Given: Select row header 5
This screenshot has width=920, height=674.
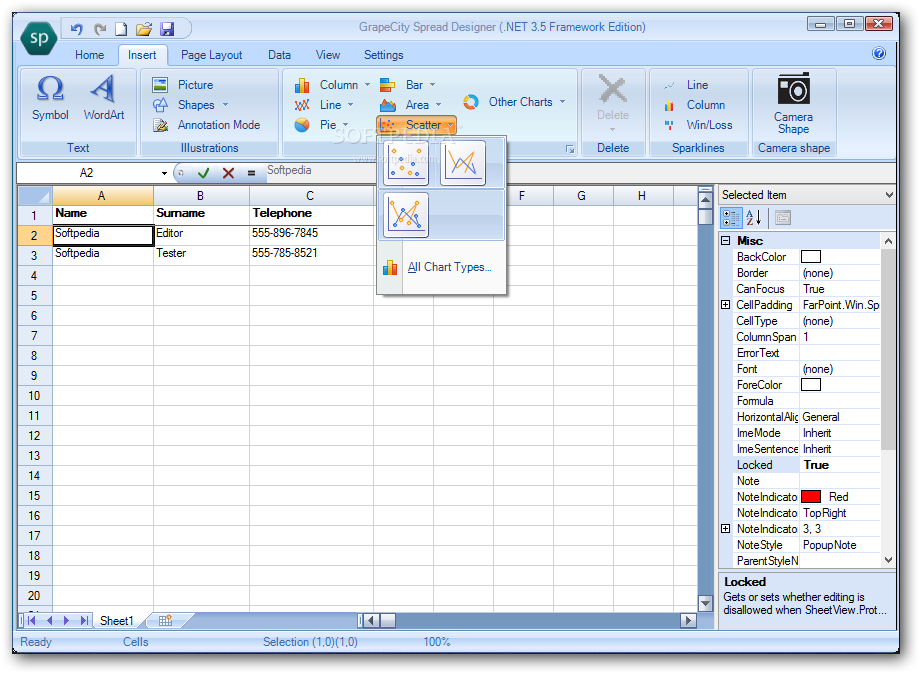Looking at the screenshot, I should pyautogui.click(x=34, y=296).
